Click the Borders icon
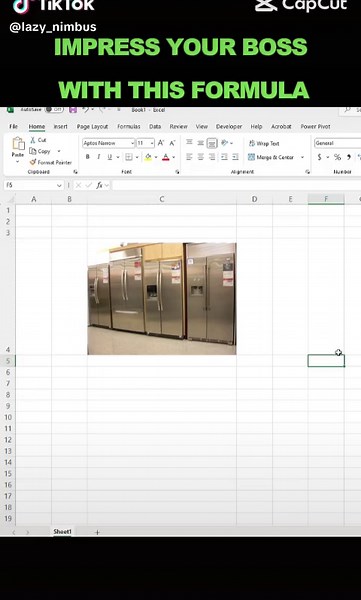 [x=129, y=157]
